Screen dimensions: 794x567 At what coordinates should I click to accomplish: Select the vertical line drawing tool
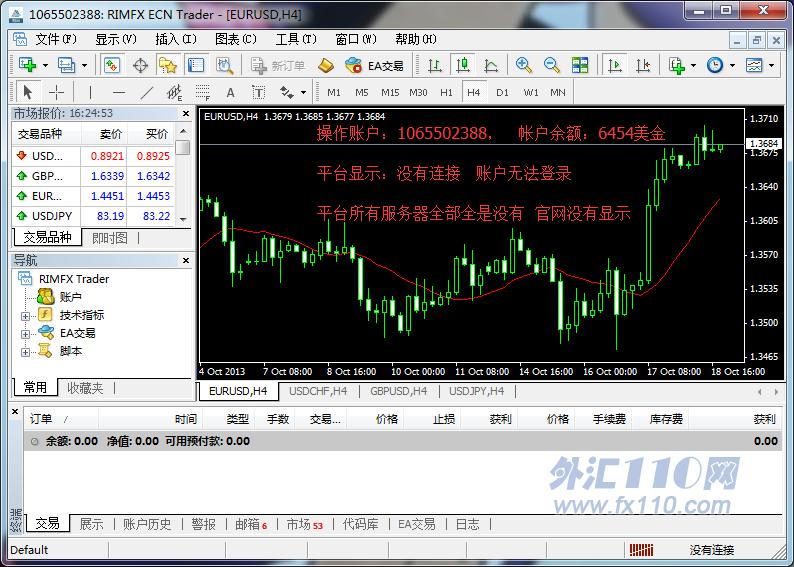90,92
